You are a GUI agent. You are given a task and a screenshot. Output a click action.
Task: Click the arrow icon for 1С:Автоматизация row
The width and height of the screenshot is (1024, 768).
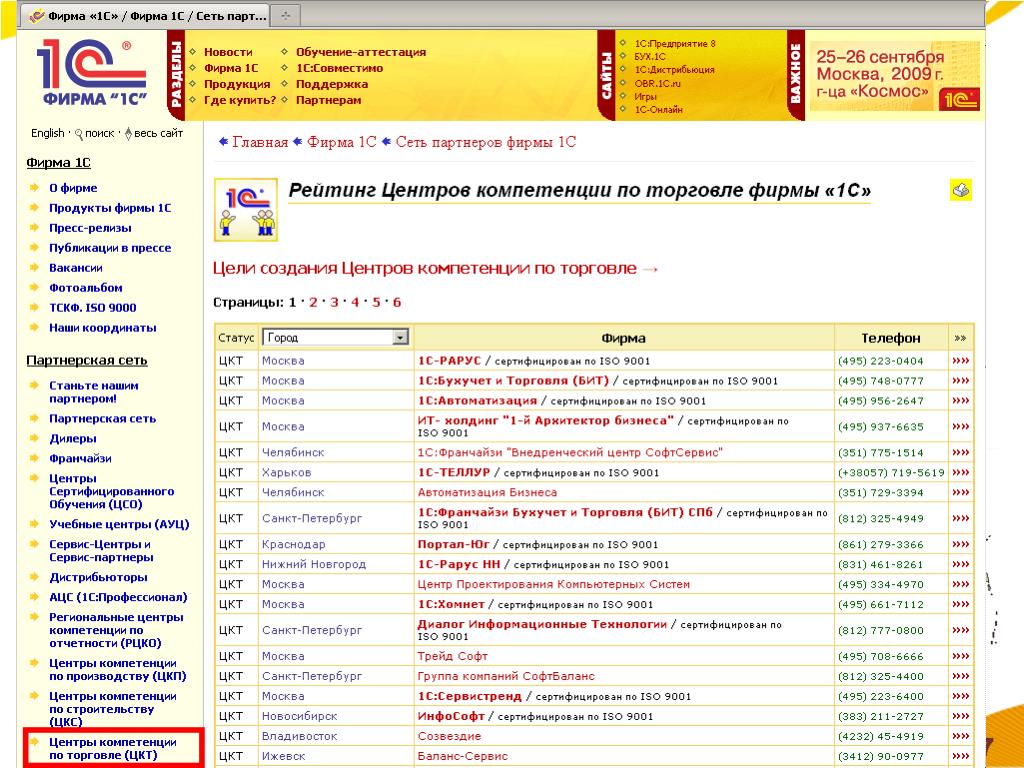tap(960, 400)
